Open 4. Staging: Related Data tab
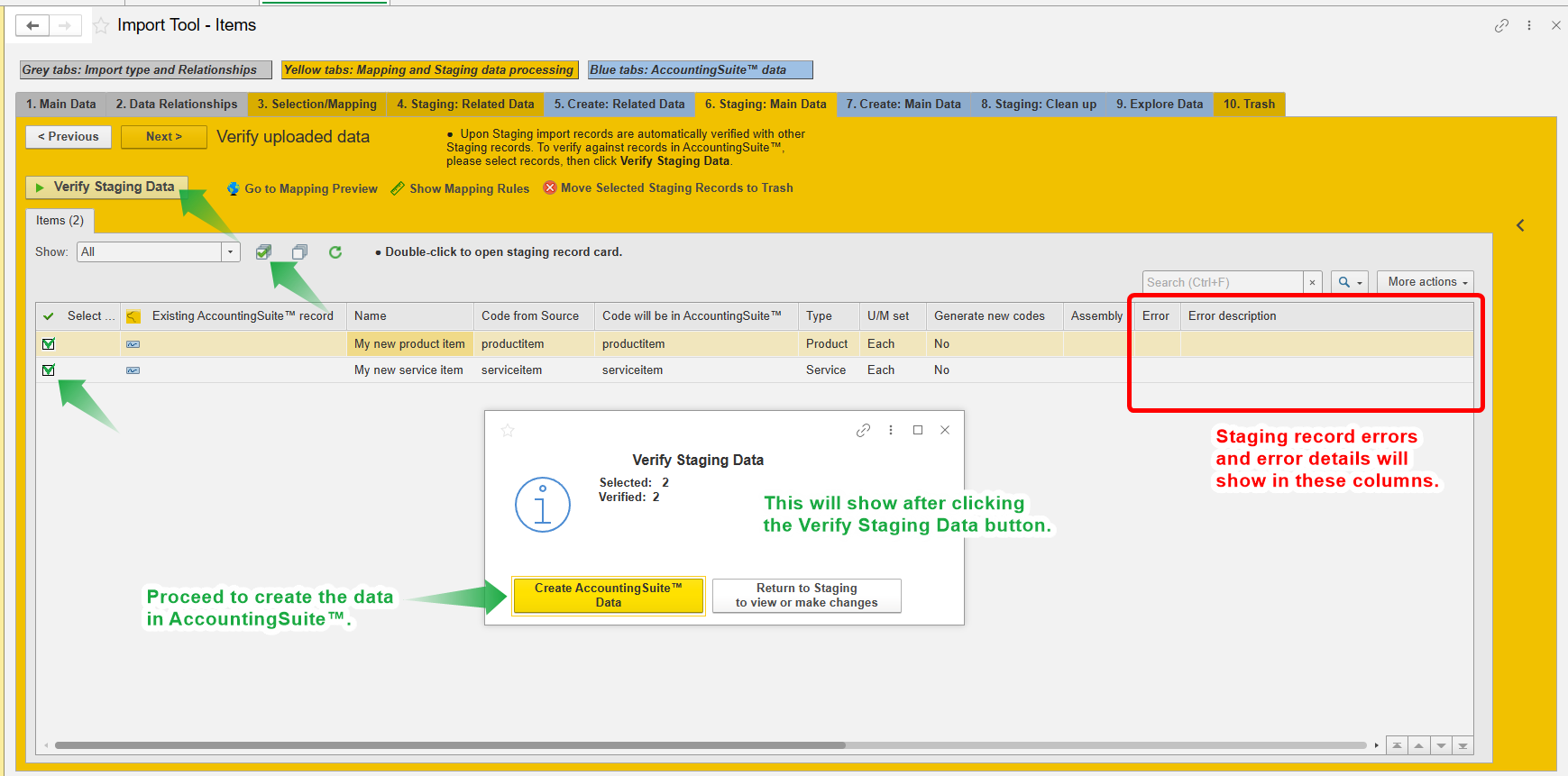The width and height of the screenshot is (1568, 776). (x=465, y=105)
